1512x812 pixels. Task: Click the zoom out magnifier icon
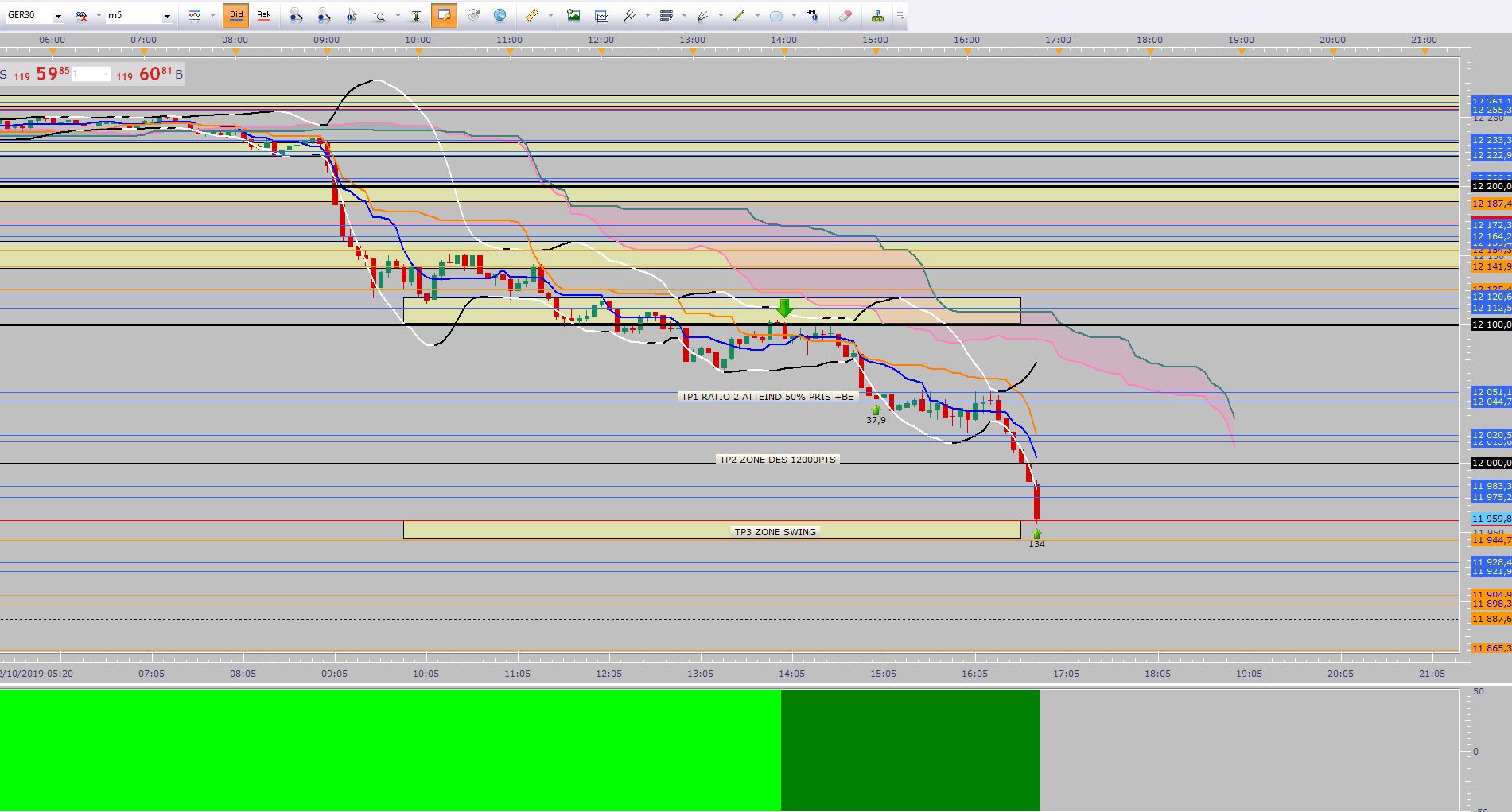(x=324, y=15)
